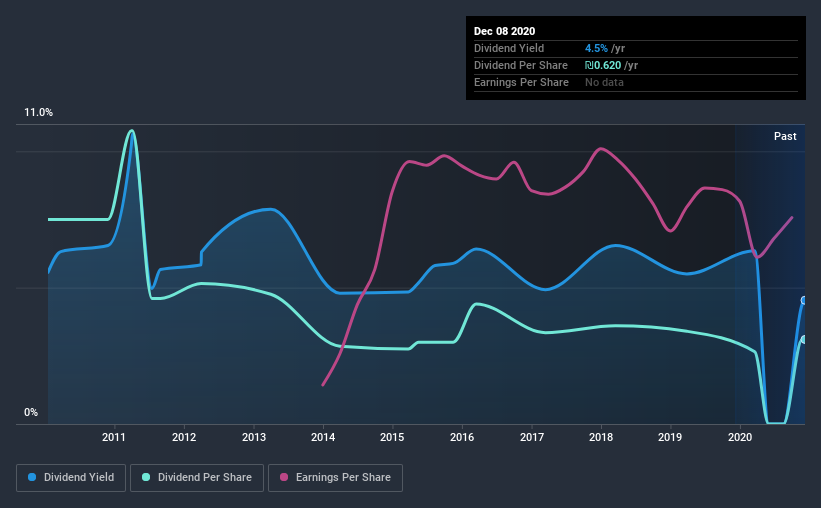Toggle the Dividend Per Share legend button
The image size is (821, 508).
pyautogui.click(x=197, y=478)
